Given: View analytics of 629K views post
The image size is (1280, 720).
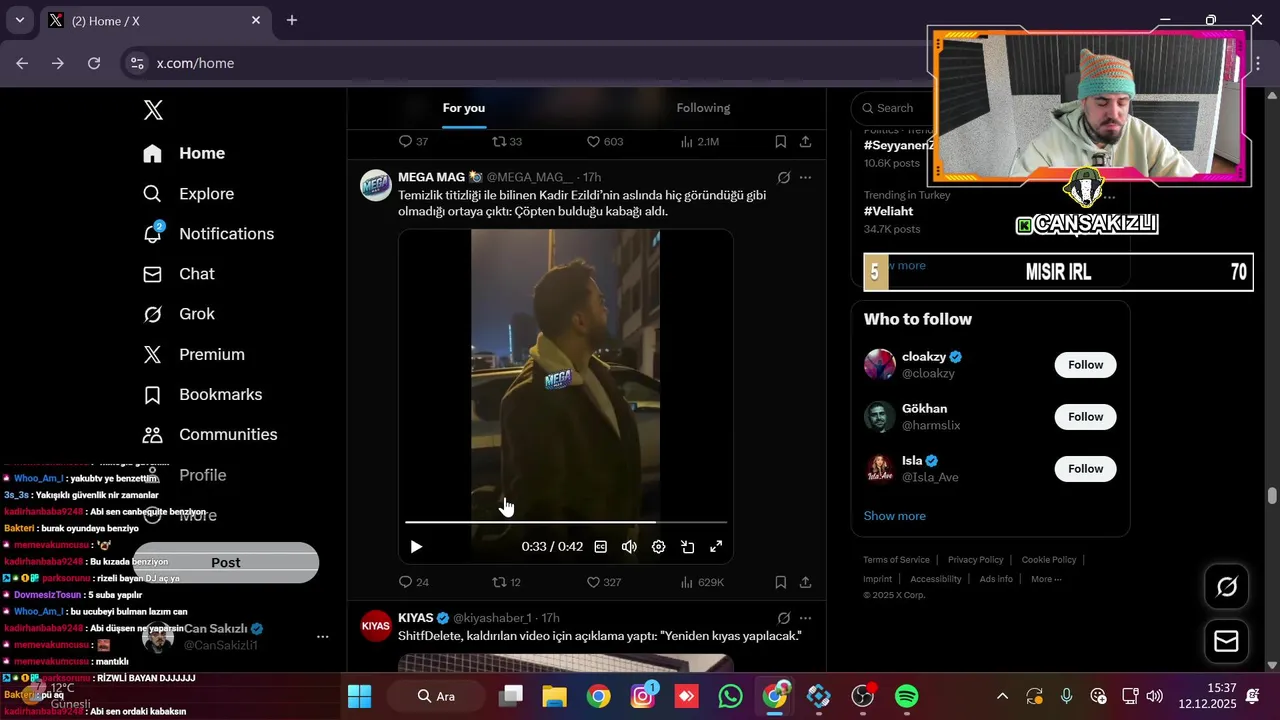Looking at the screenshot, I should 702,582.
